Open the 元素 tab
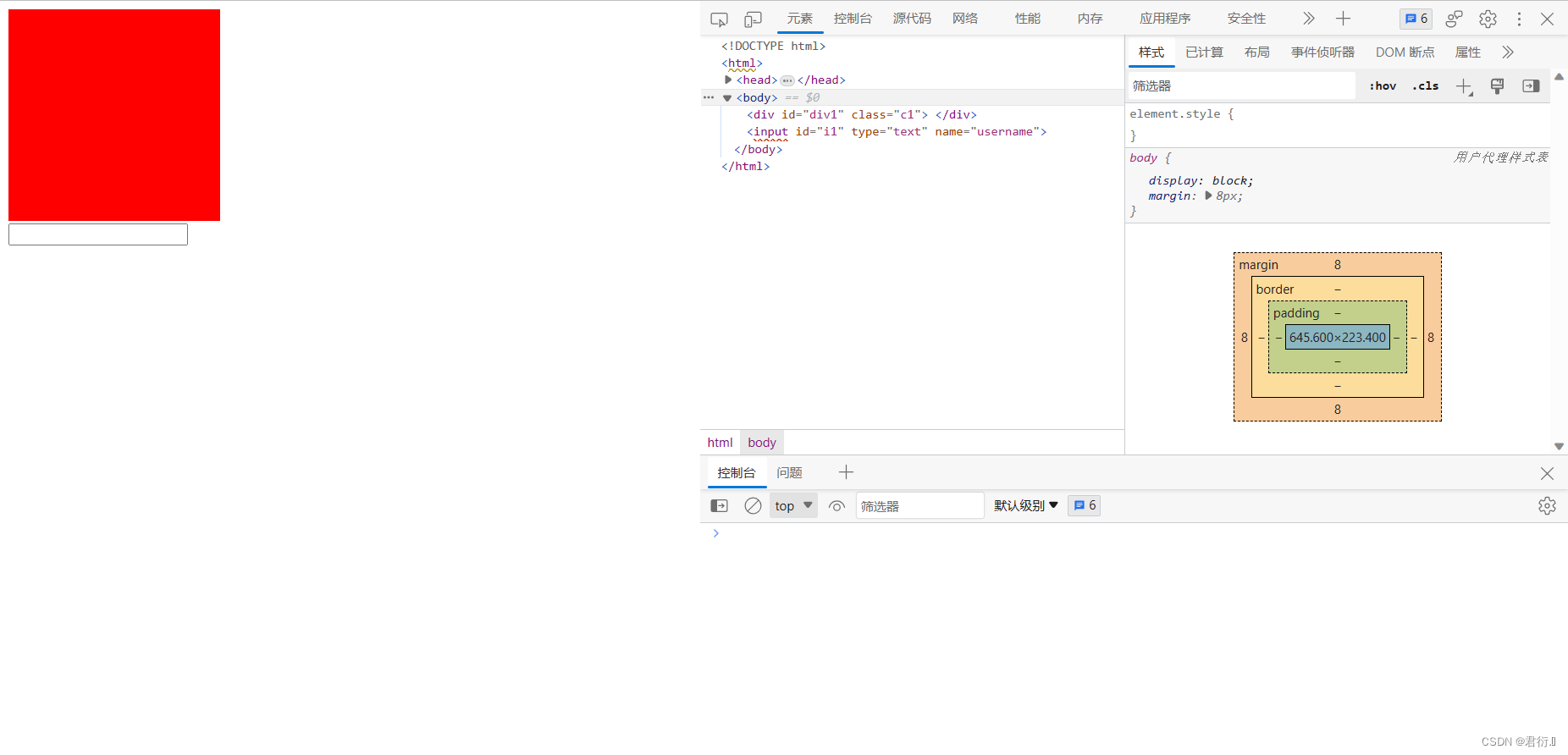This screenshot has width=1568, height=755. 800,19
